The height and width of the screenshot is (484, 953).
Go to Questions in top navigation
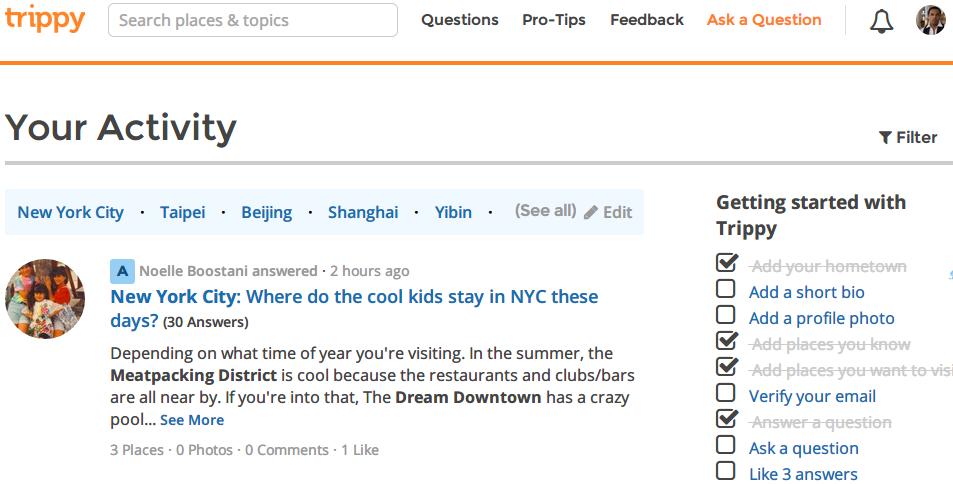tap(459, 20)
